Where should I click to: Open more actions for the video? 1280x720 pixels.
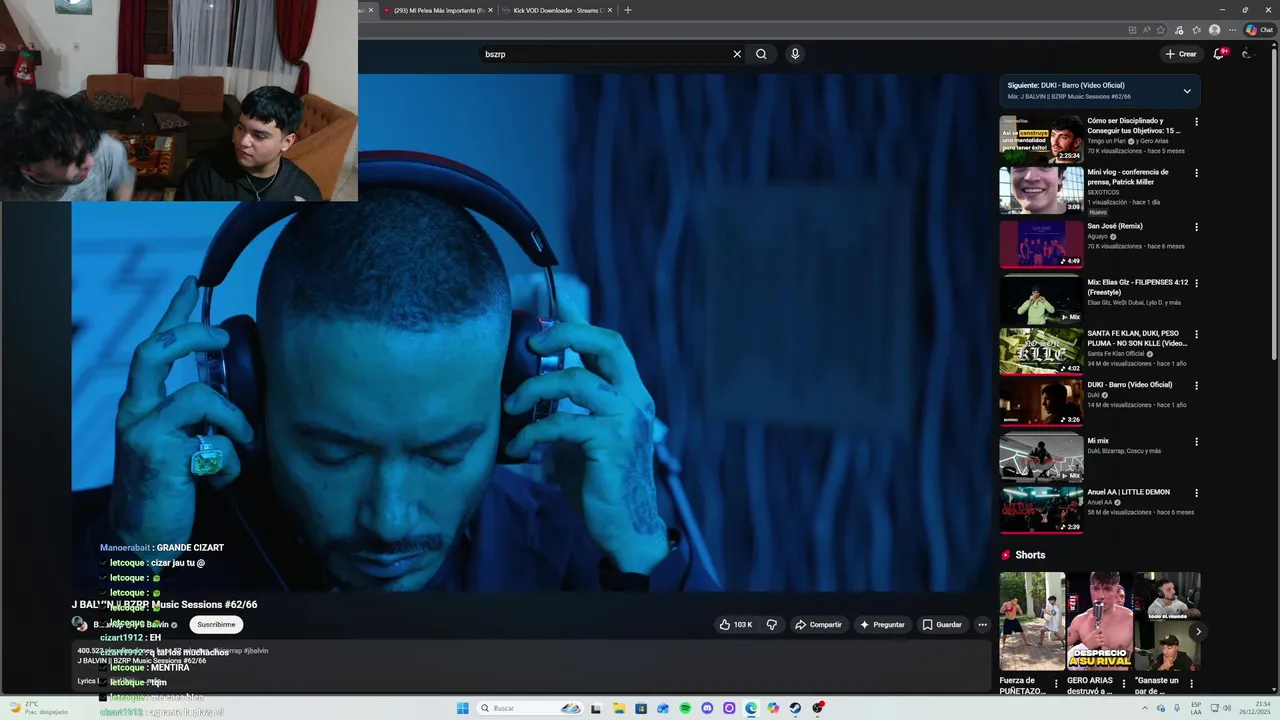tap(982, 625)
